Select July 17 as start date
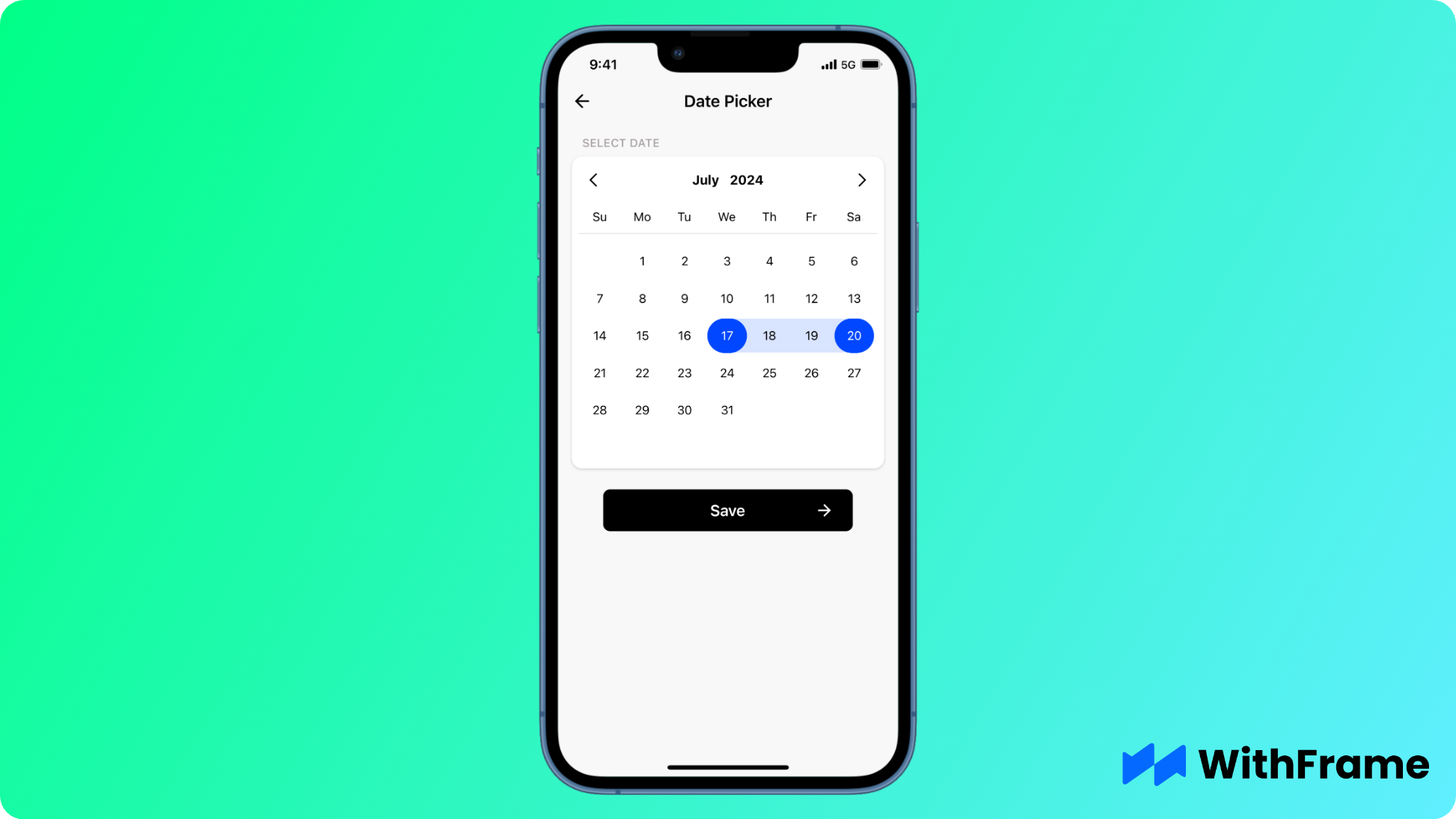Image resolution: width=1456 pixels, height=819 pixels. click(x=727, y=335)
